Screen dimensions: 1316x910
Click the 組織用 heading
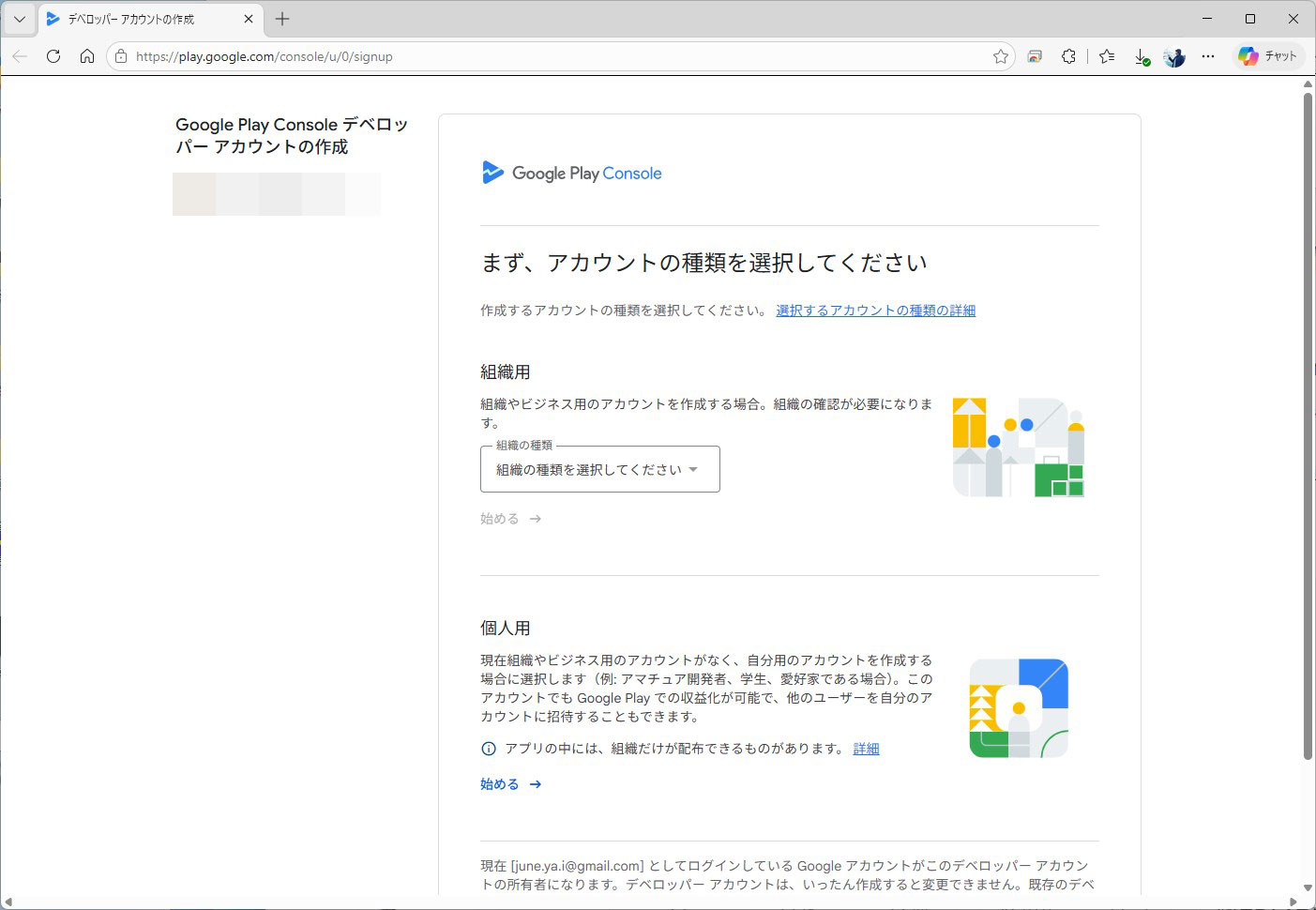506,372
